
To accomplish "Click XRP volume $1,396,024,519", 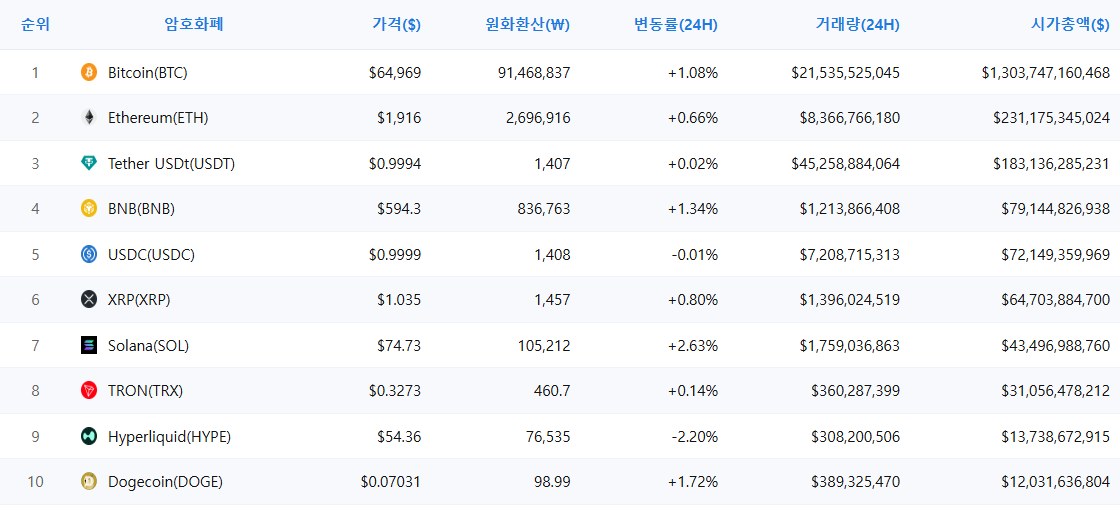I will pos(850,300).
